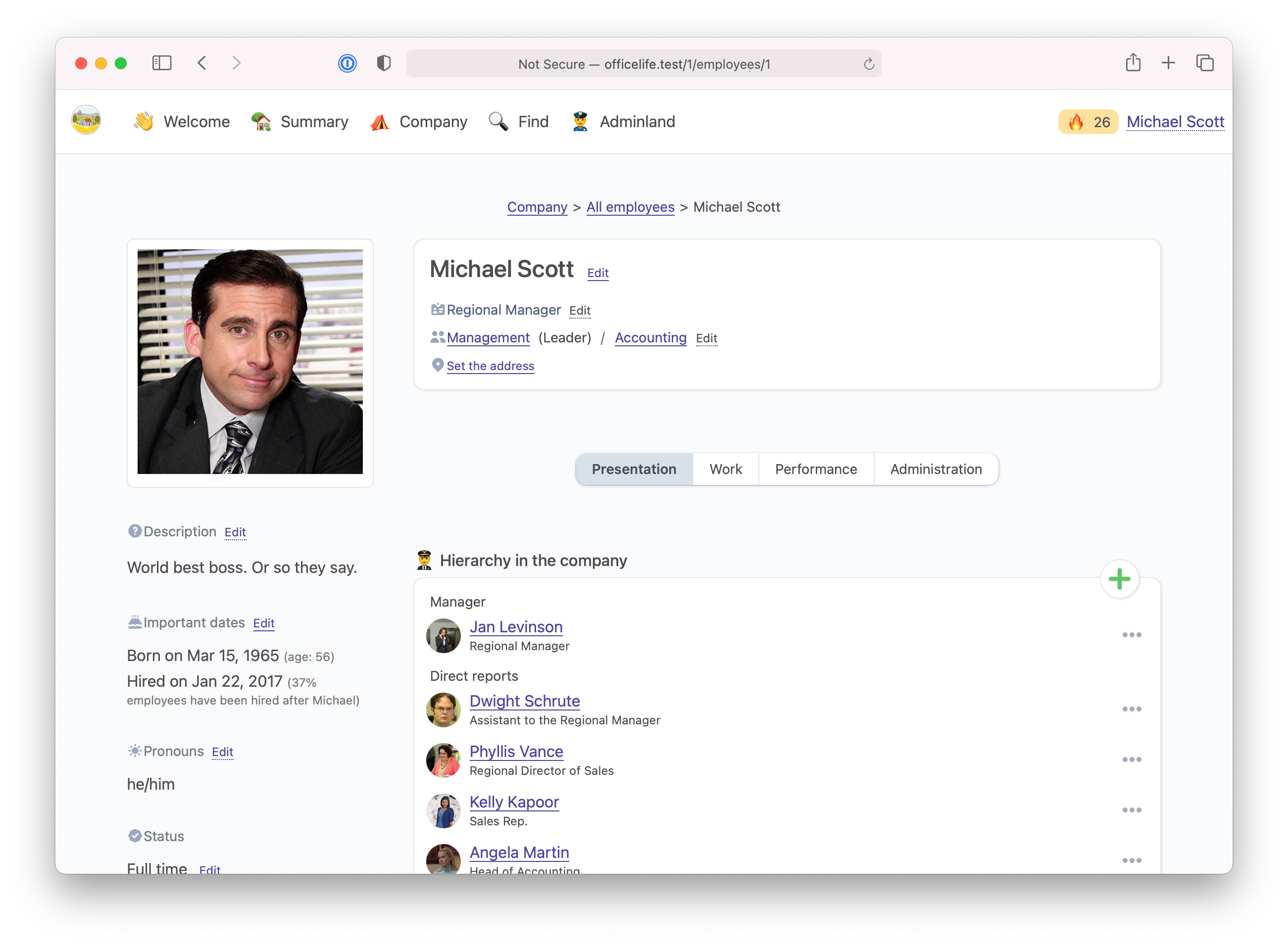The image size is (1288, 947).
Task: Reload the page with refresh icon
Action: (869, 64)
